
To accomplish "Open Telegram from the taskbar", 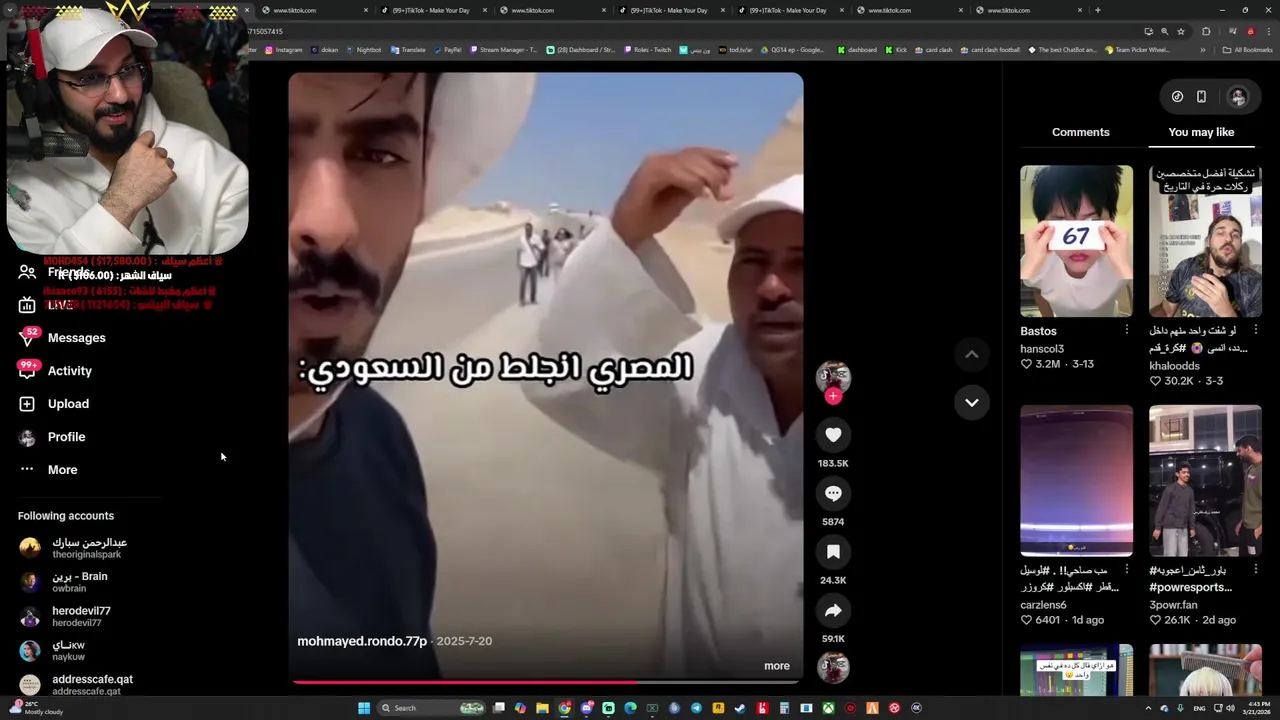I will click(696, 708).
